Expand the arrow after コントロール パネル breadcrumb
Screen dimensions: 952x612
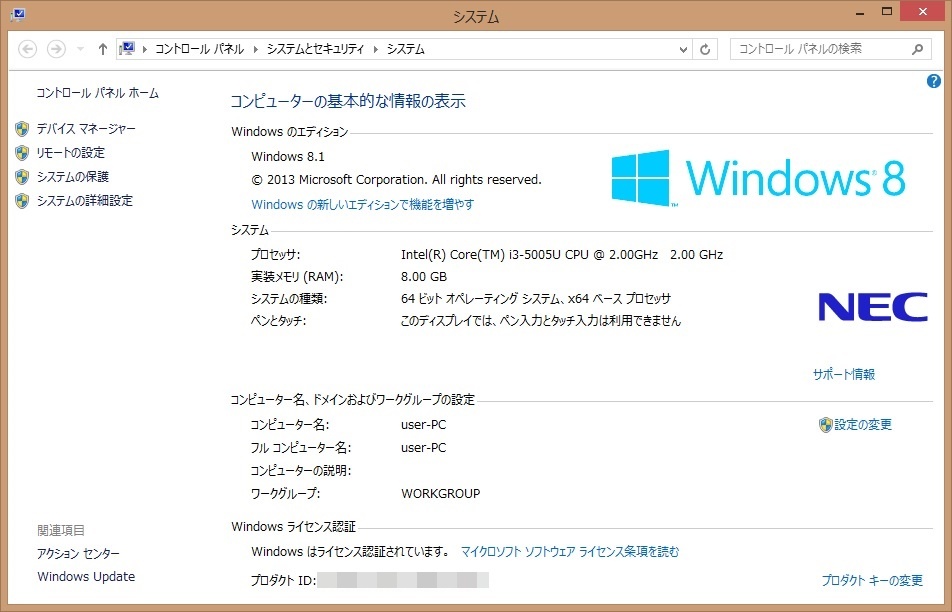(x=255, y=49)
